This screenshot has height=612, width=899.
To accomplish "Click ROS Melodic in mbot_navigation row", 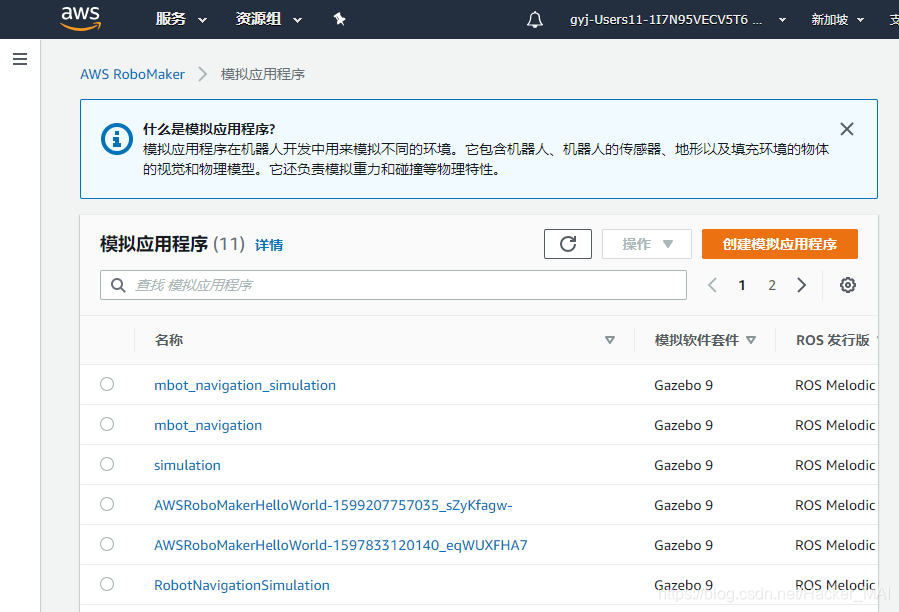I will (835, 425).
